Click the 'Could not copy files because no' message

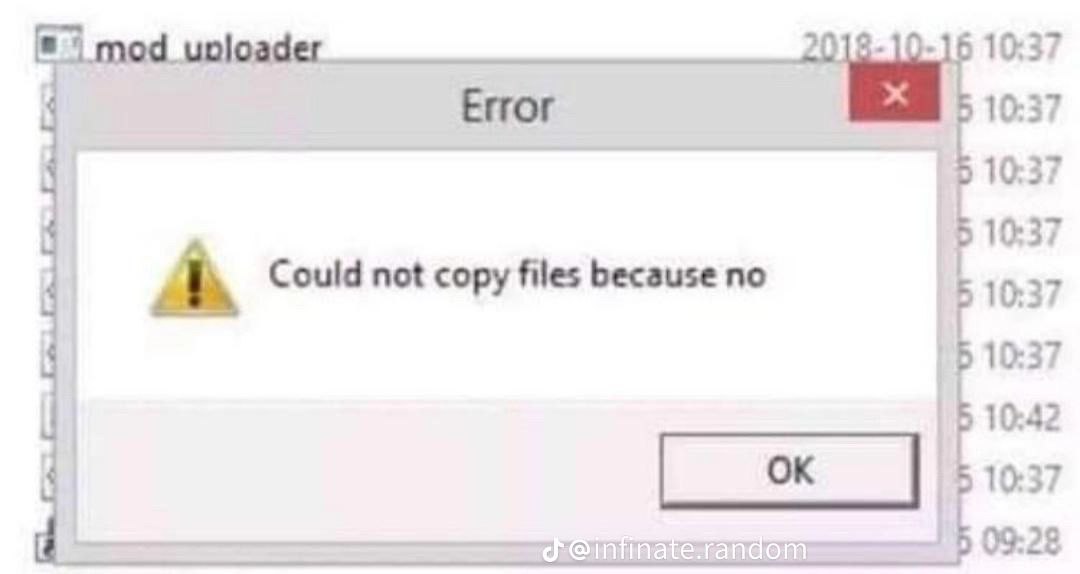coord(517,276)
